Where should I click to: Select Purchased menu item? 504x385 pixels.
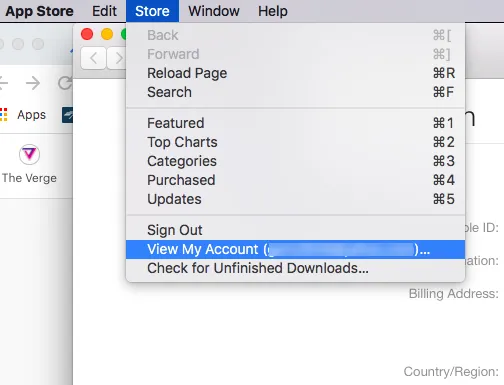point(295,180)
